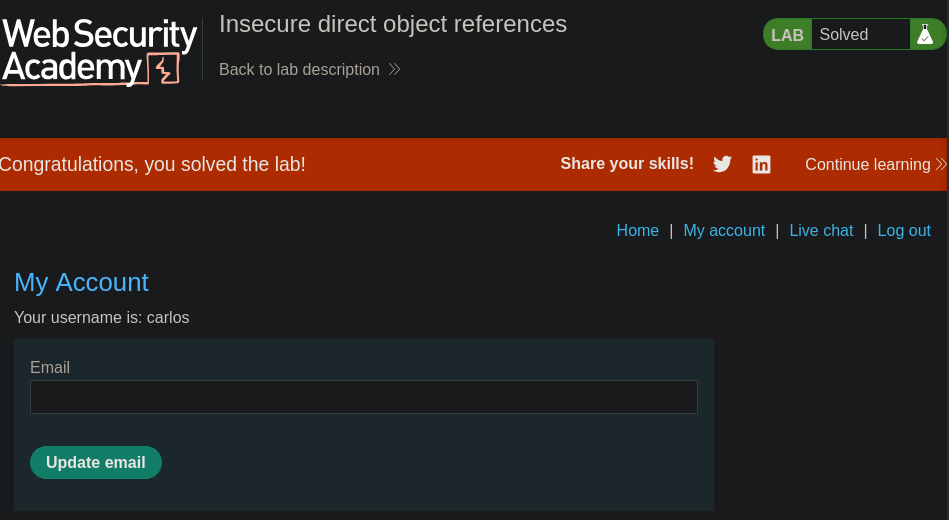Image resolution: width=949 pixels, height=520 pixels.
Task: Click the Congratulations solved-lab banner text
Action: tap(153, 164)
